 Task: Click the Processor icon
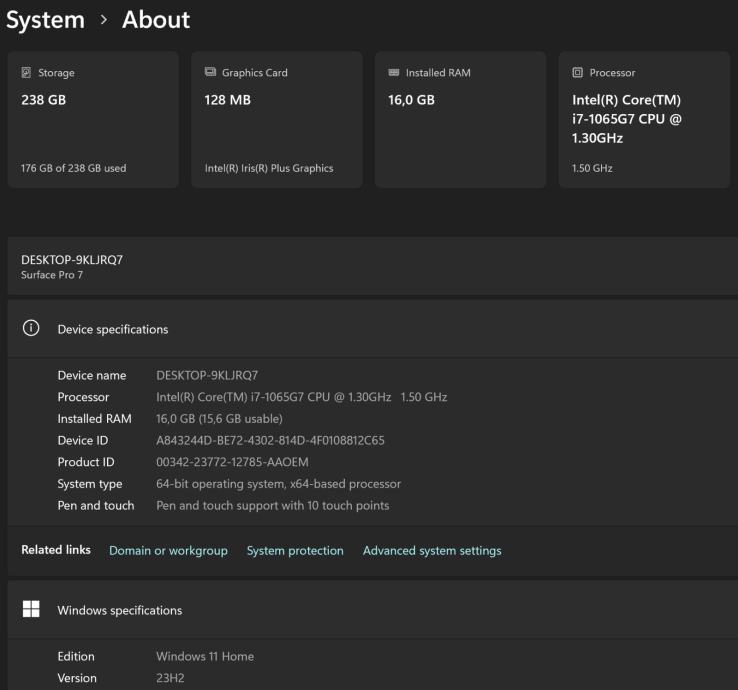(x=577, y=73)
